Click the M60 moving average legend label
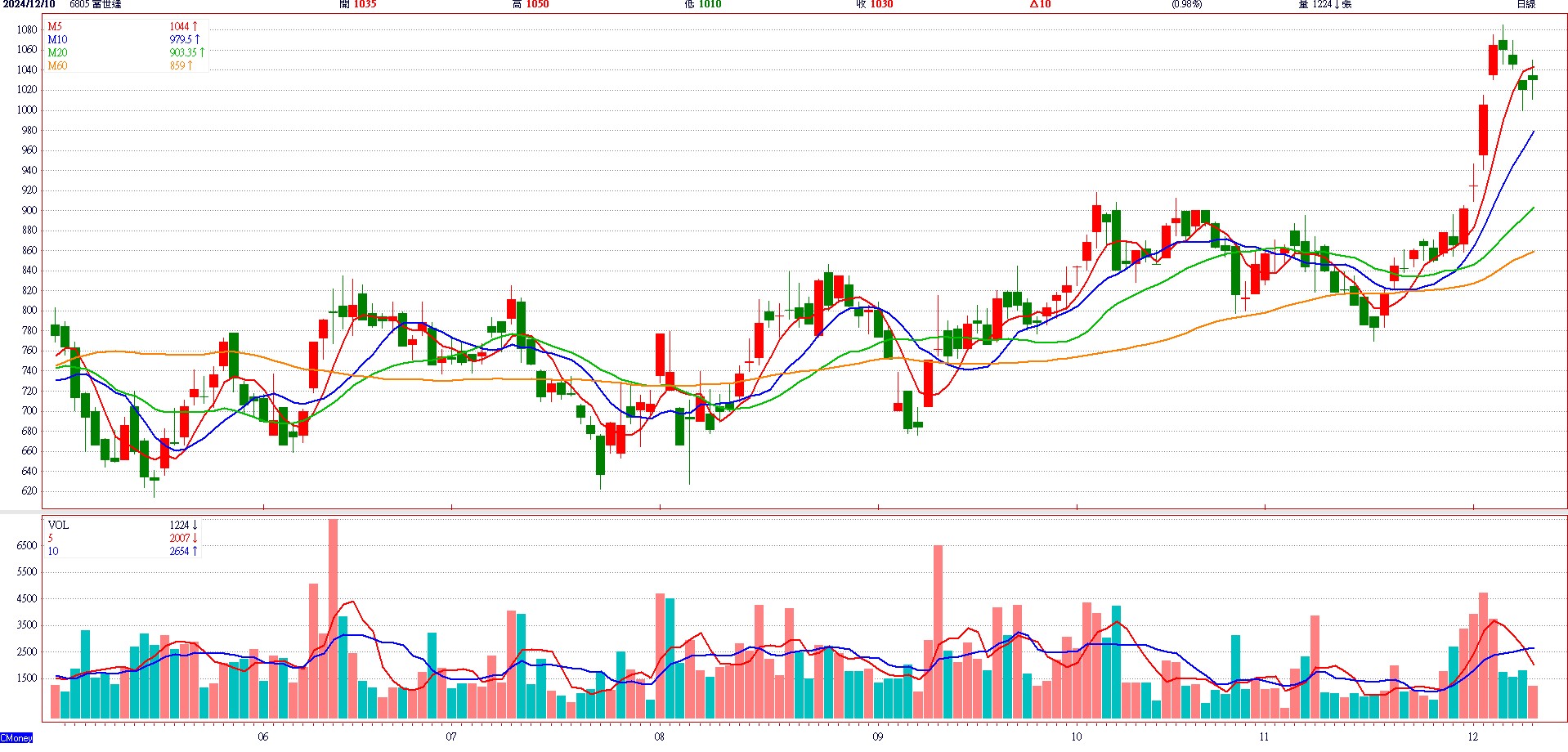Image resolution: width=1568 pixels, height=752 pixels. pyautogui.click(x=57, y=66)
